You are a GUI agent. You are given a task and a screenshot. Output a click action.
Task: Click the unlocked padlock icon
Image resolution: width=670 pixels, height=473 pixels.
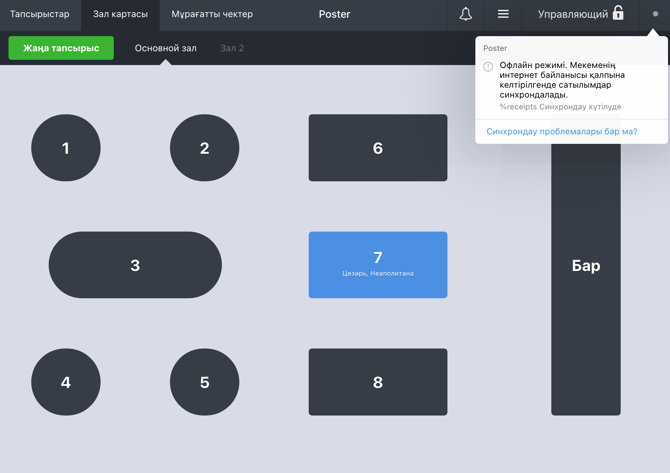click(x=618, y=13)
